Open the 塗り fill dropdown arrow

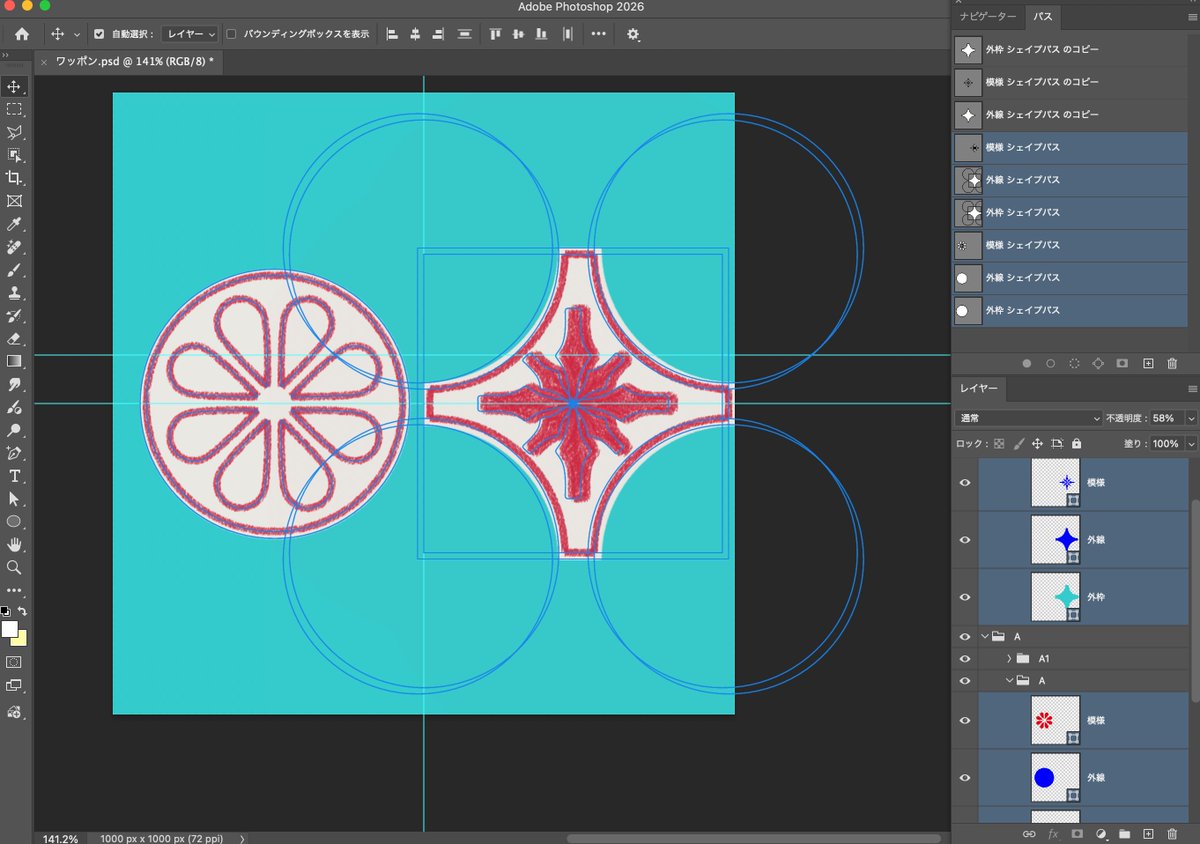pyautogui.click(x=1190, y=443)
